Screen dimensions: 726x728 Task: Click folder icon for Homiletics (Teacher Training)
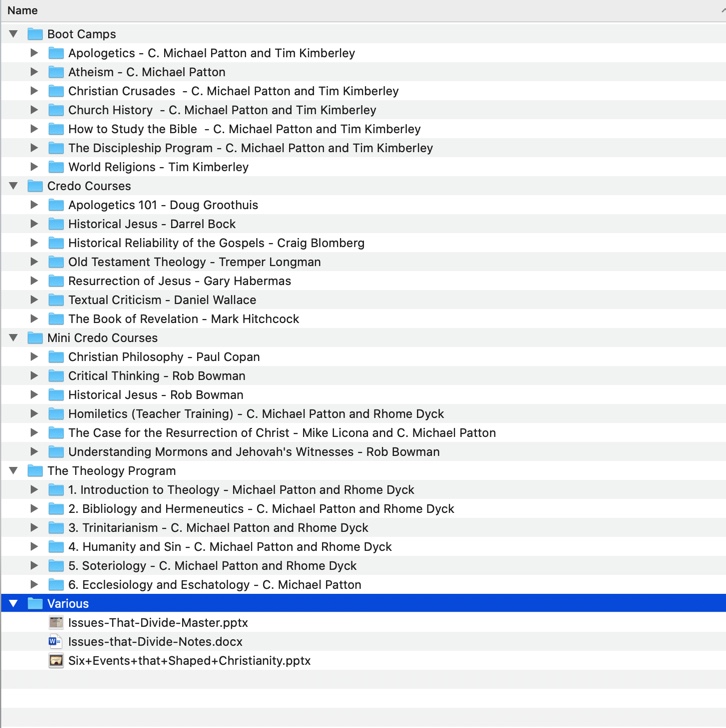56,413
